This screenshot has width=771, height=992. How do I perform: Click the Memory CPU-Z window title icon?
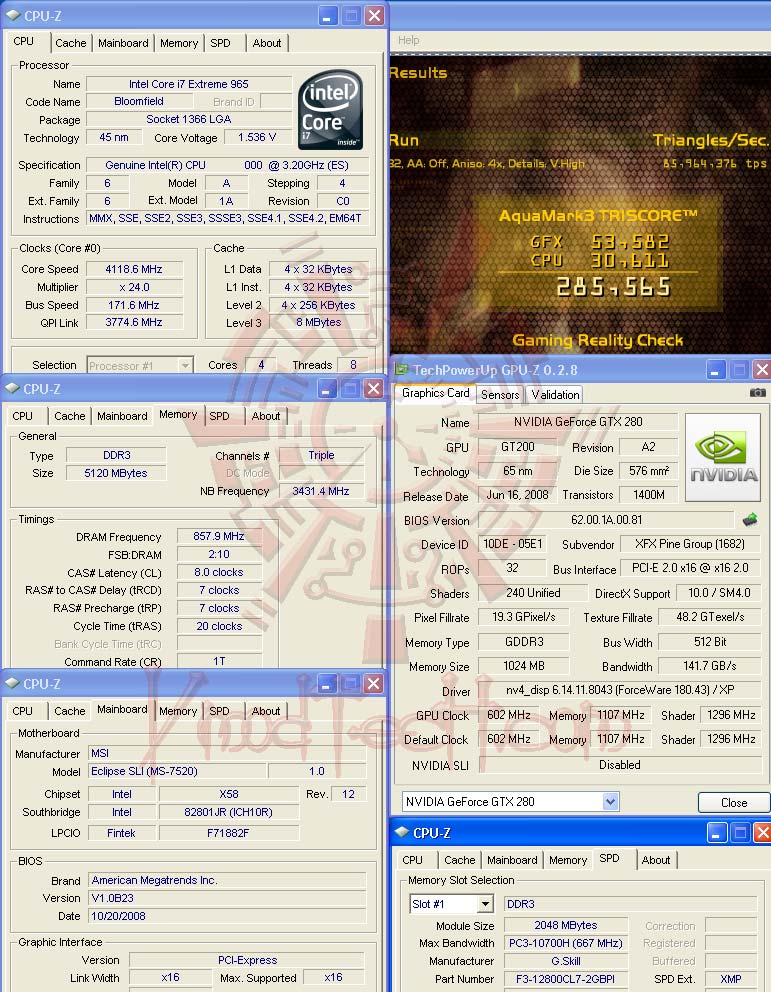12,388
